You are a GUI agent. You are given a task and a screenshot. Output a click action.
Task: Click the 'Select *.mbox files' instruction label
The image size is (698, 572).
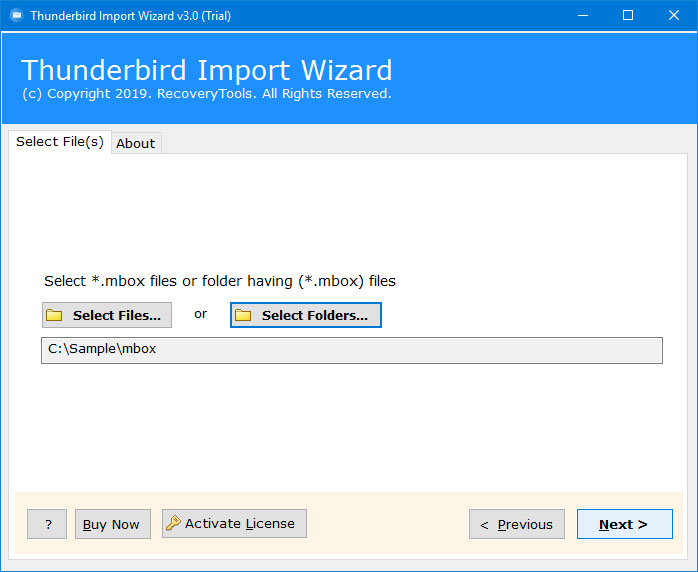pos(220,281)
